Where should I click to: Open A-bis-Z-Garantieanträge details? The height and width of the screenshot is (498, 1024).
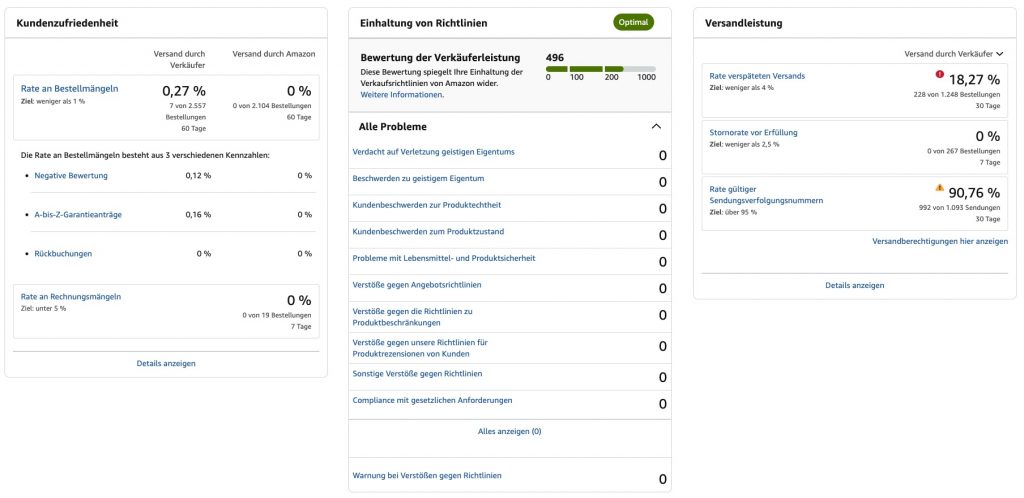pos(78,215)
